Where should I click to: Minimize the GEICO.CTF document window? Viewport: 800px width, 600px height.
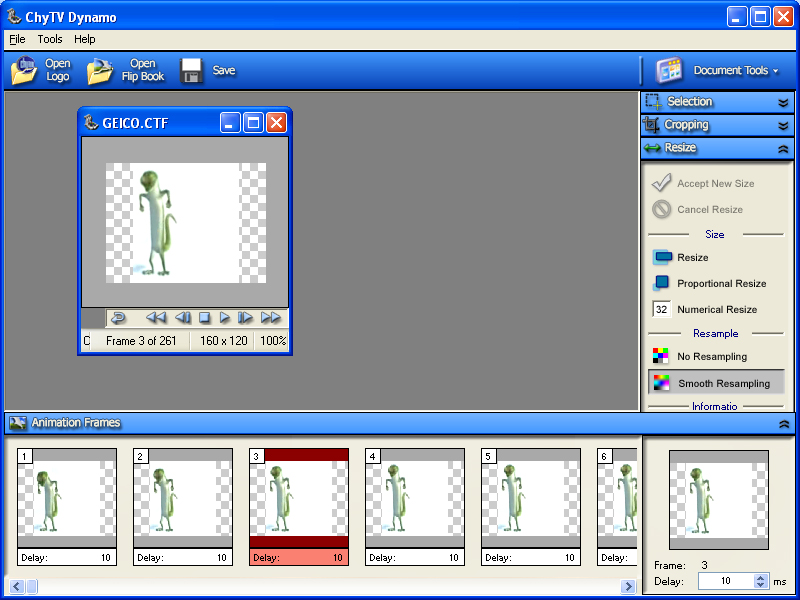(x=230, y=123)
